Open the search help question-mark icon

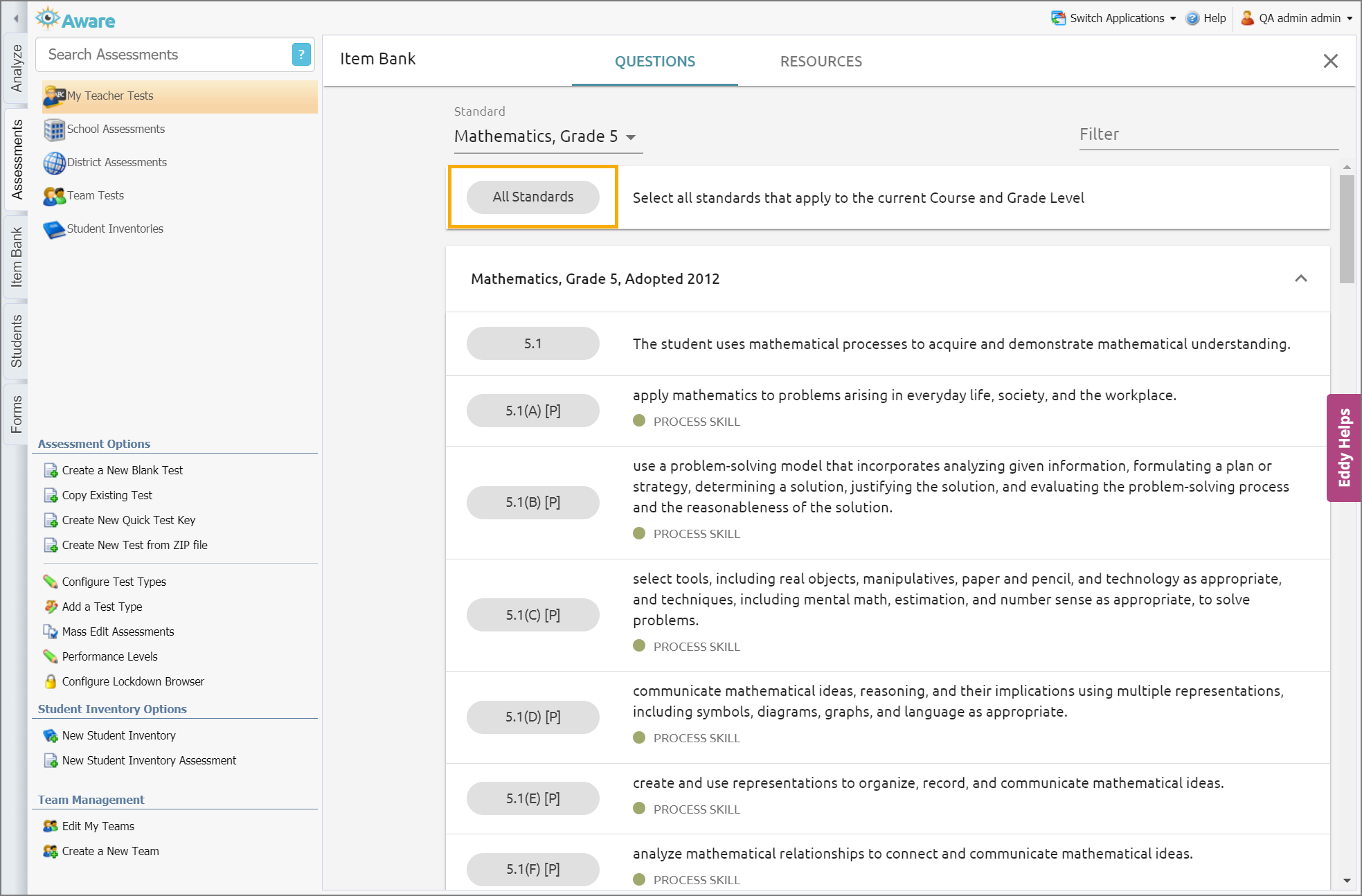(301, 54)
